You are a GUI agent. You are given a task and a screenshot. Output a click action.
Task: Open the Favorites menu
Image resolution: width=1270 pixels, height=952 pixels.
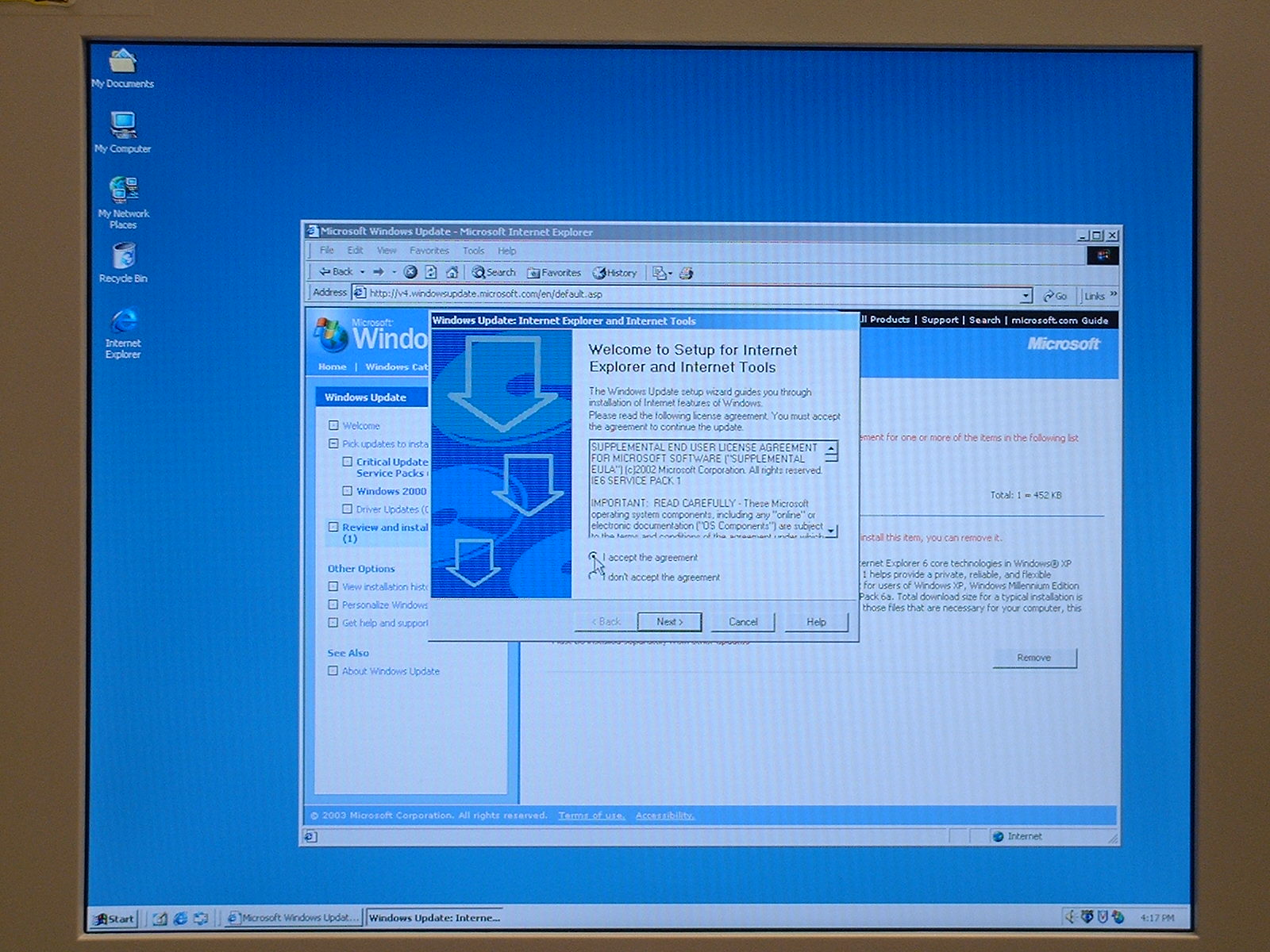[429, 251]
